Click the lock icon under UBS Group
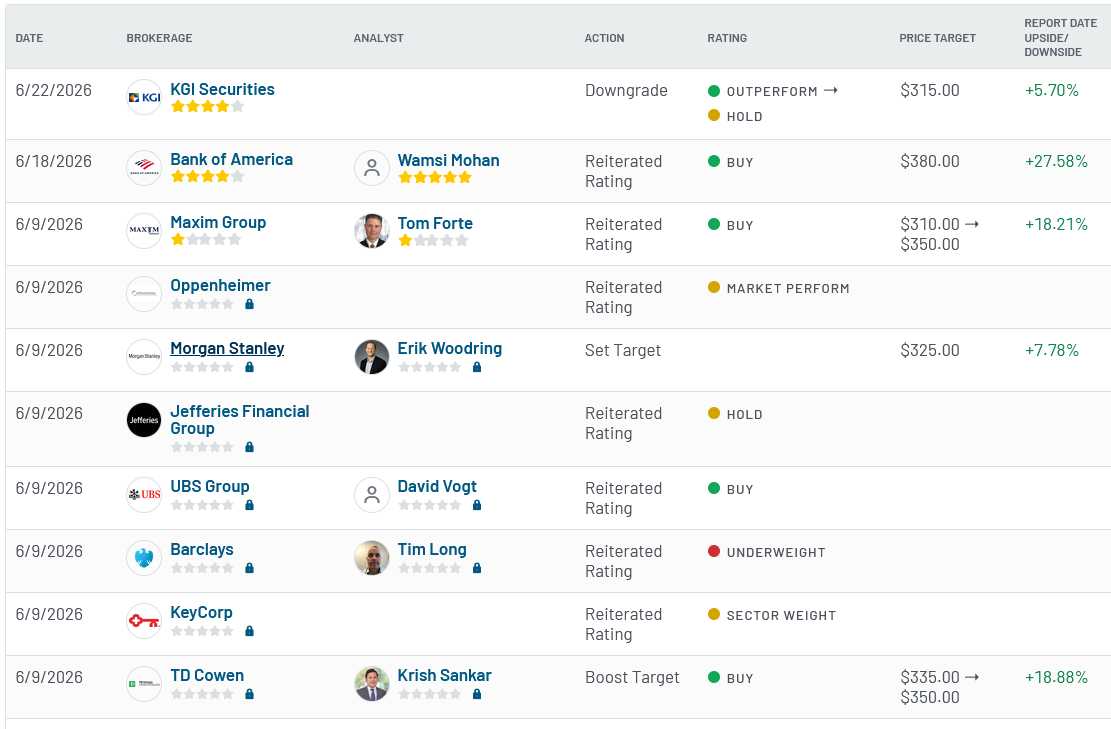Screen dimensions: 1111x729 249,505
